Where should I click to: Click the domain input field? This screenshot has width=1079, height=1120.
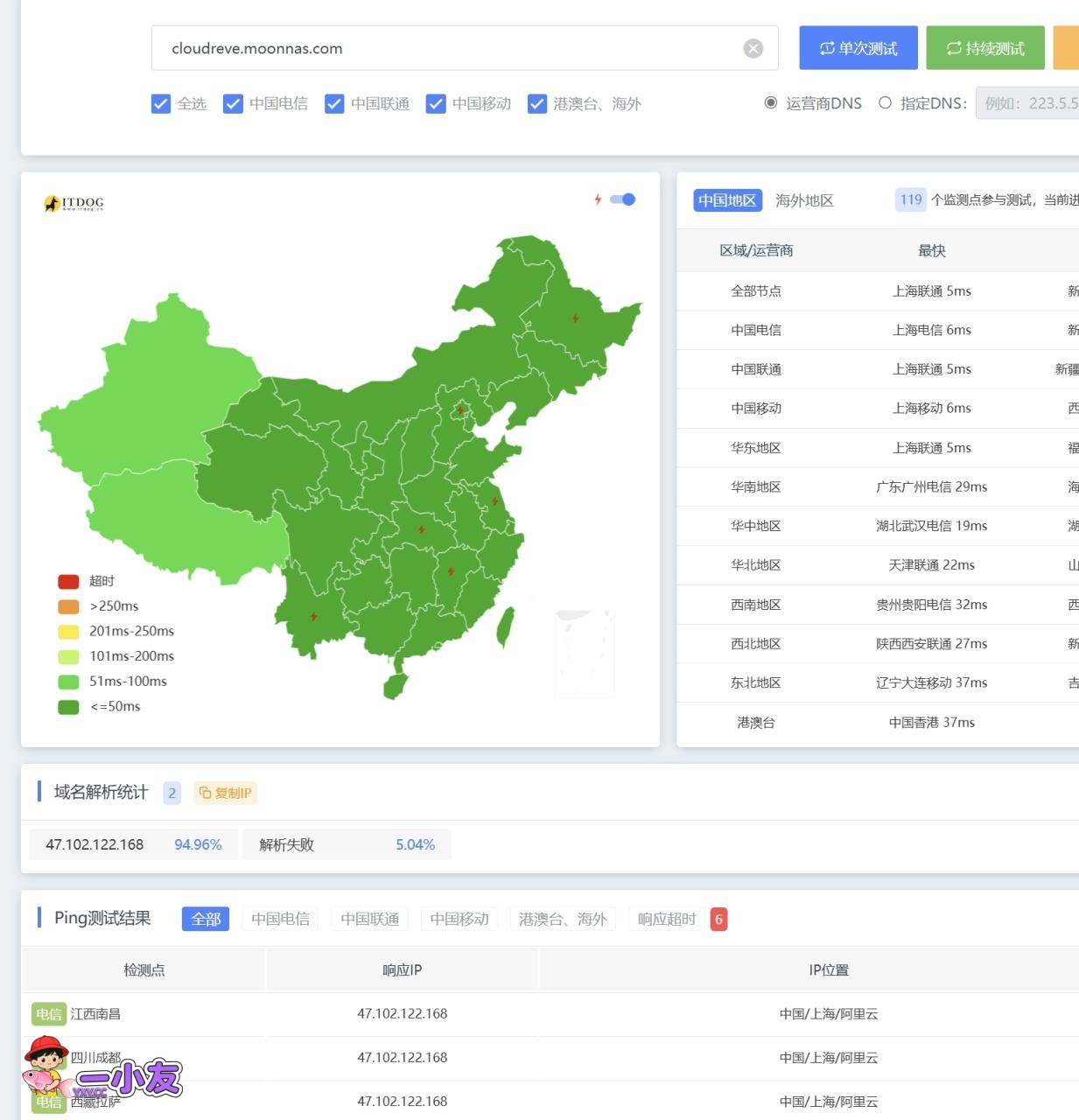pyautogui.click(x=446, y=49)
